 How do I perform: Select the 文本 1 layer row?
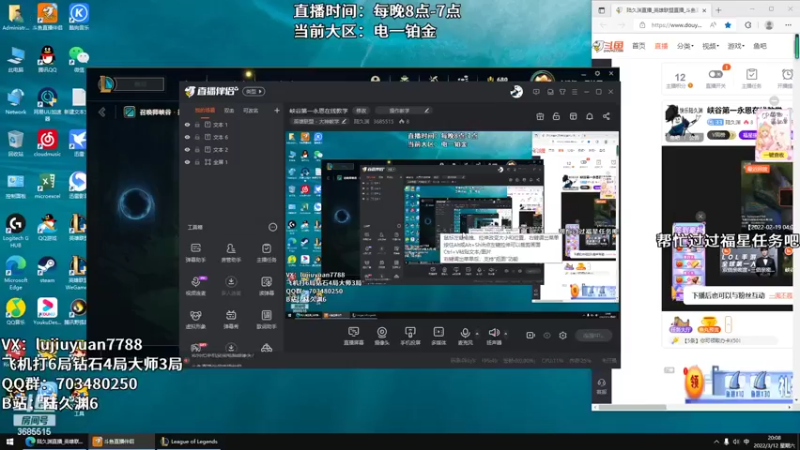coord(232,124)
